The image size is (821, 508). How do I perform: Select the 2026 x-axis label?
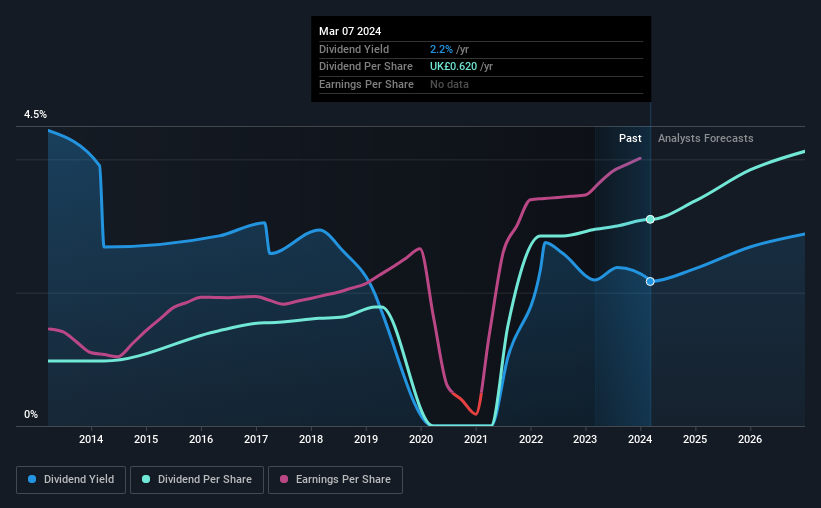[x=750, y=439]
